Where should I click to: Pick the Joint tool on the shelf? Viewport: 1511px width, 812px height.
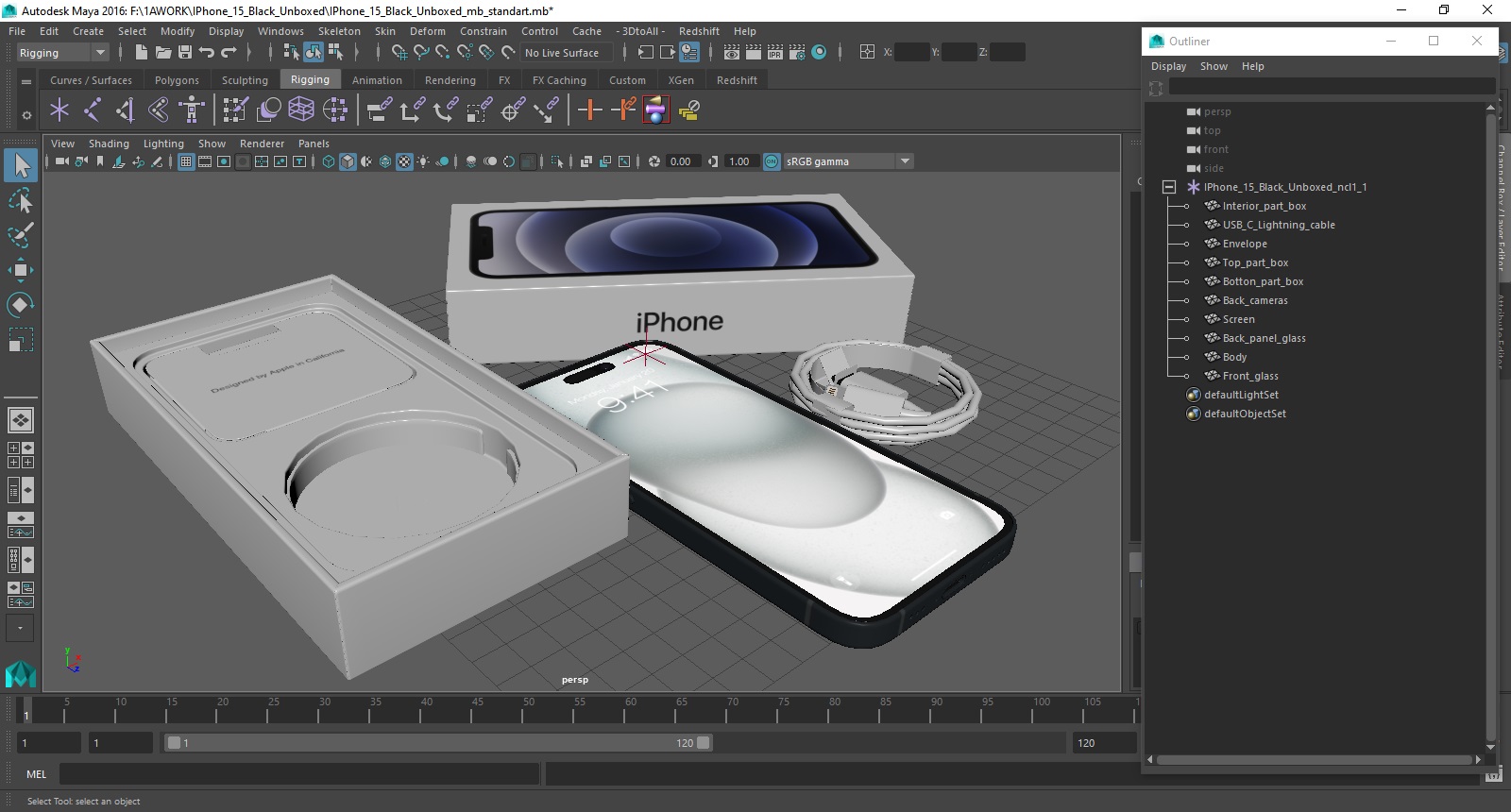click(x=93, y=110)
